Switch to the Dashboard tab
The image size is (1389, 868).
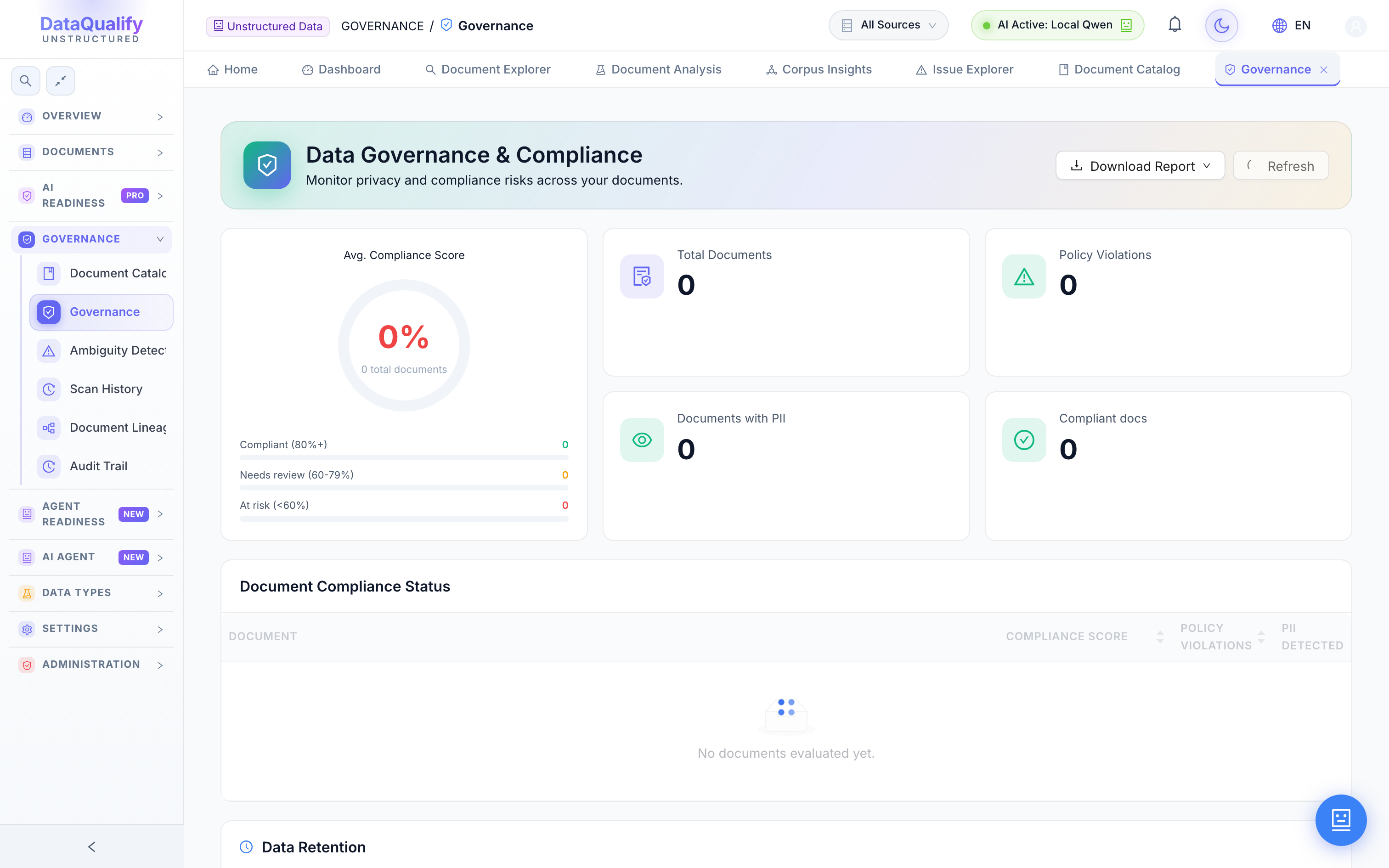[x=341, y=69]
